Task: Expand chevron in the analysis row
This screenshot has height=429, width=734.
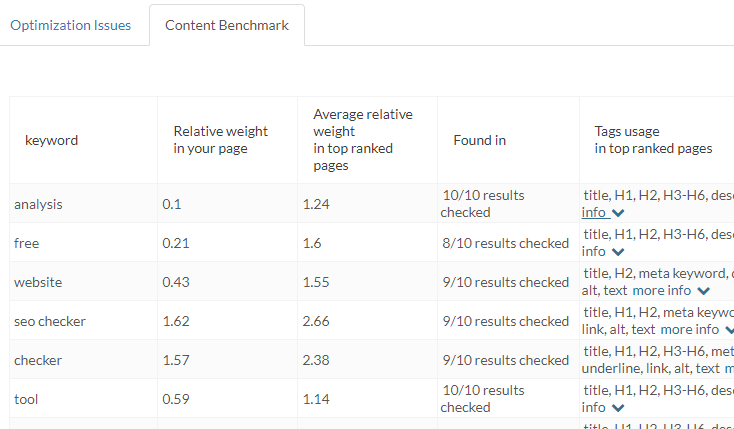Action: 618,213
